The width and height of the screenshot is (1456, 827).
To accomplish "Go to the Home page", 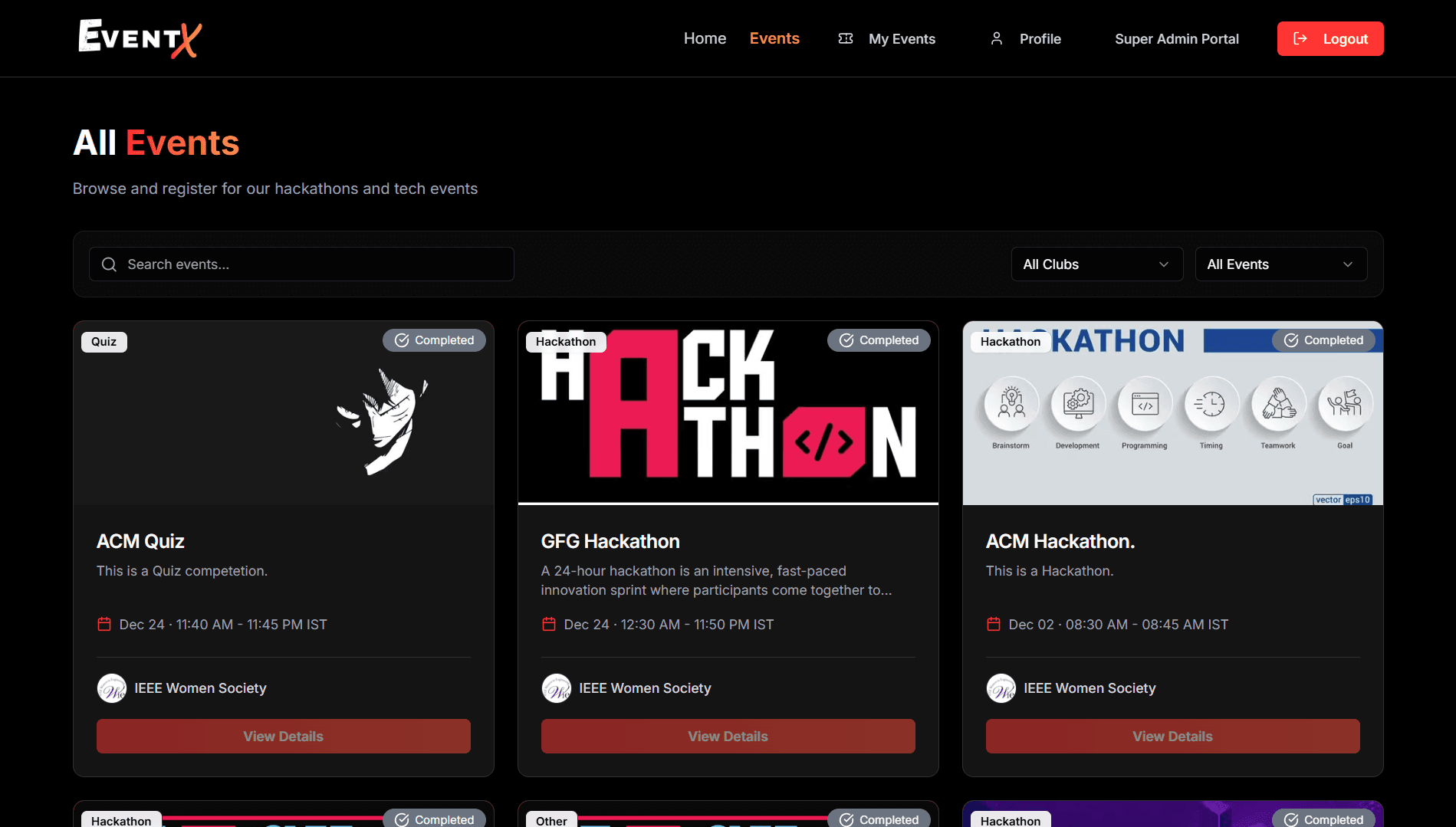I will coord(705,38).
